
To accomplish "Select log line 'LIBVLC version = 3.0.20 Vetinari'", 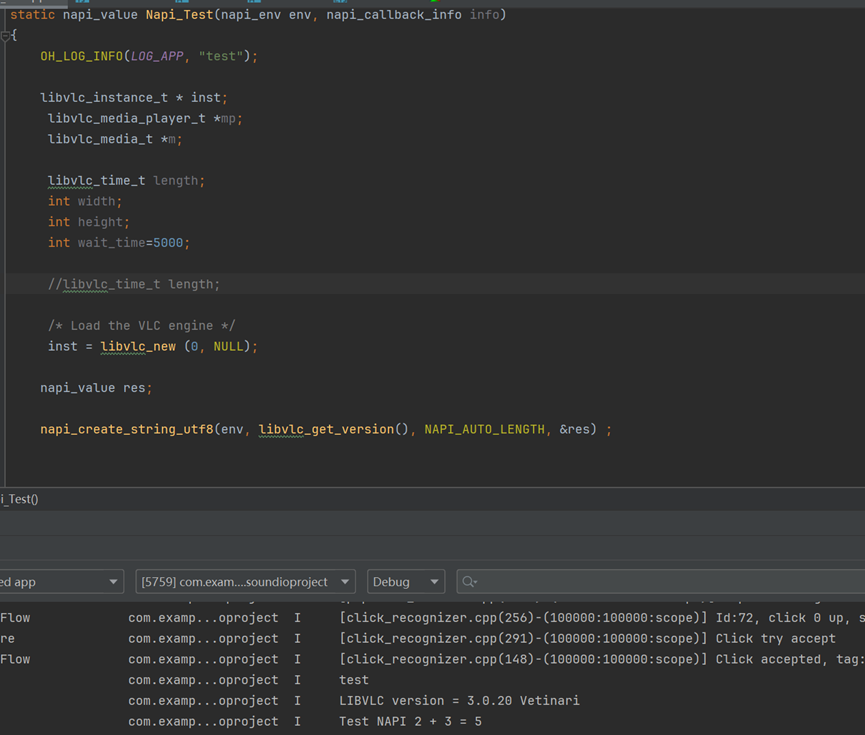I will (459, 701).
